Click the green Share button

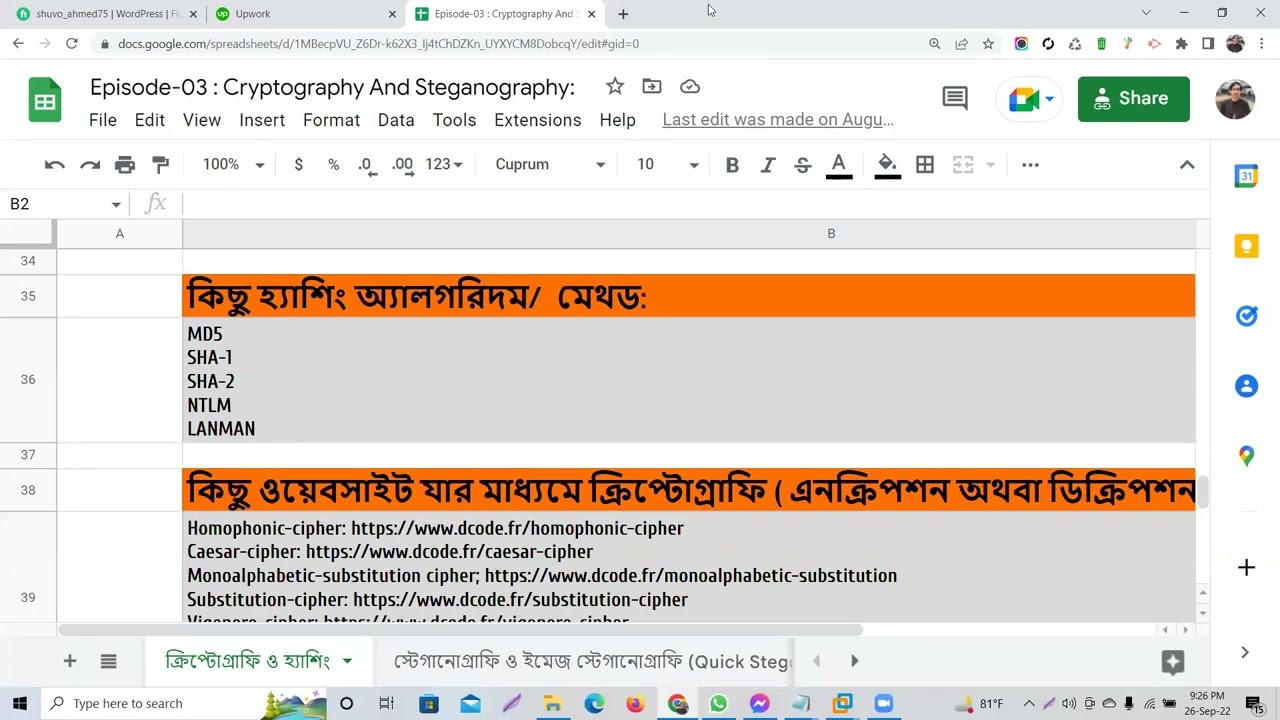coord(1134,99)
